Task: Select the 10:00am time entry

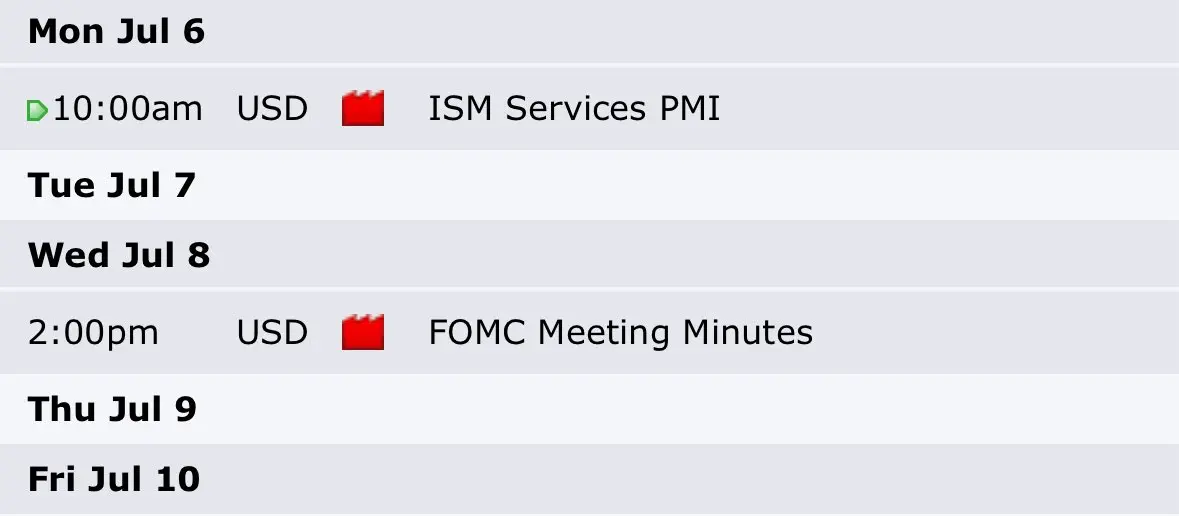Action: point(128,108)
